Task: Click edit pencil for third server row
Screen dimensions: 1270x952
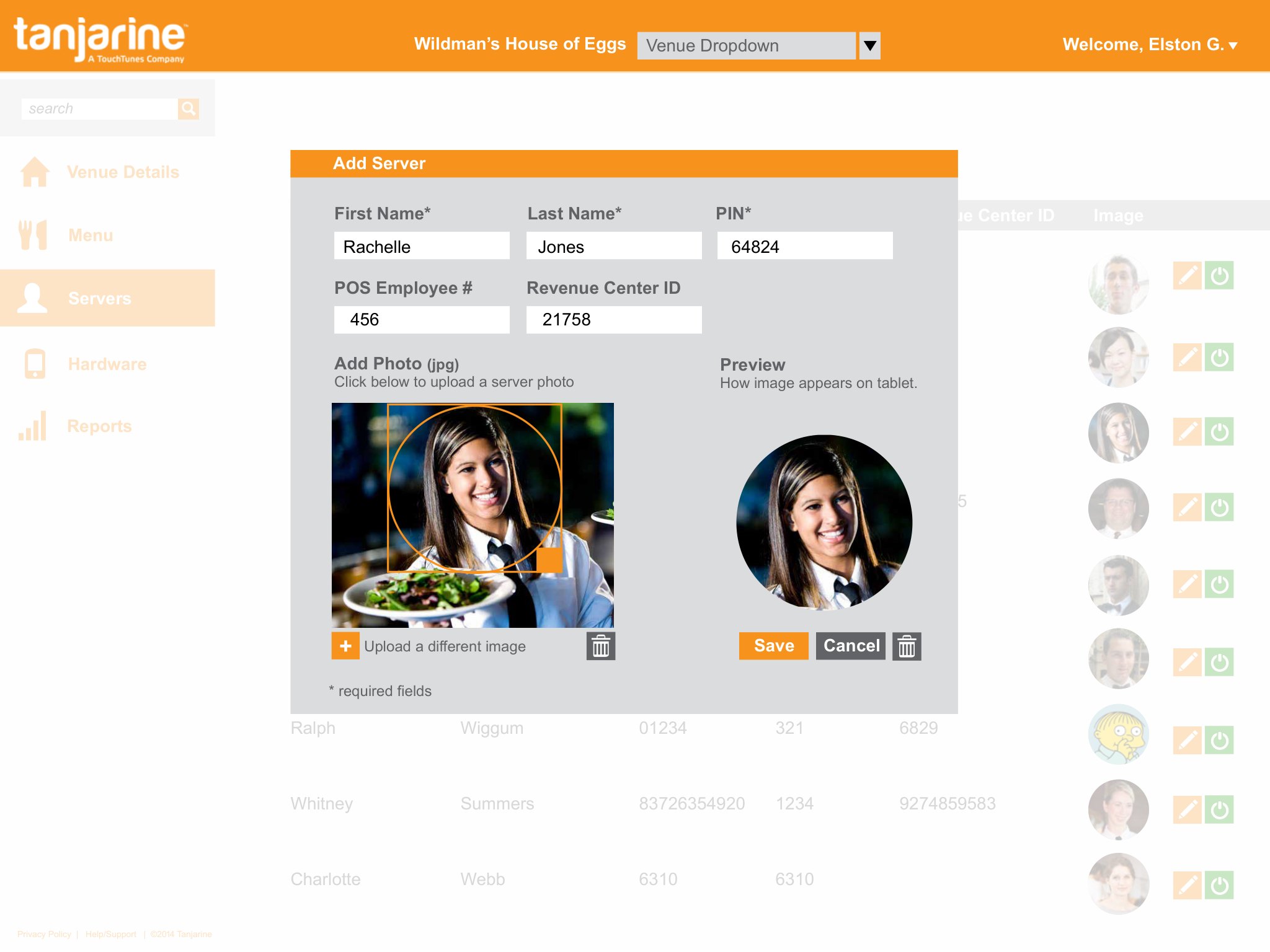Action: click(x=1188, y=432)
